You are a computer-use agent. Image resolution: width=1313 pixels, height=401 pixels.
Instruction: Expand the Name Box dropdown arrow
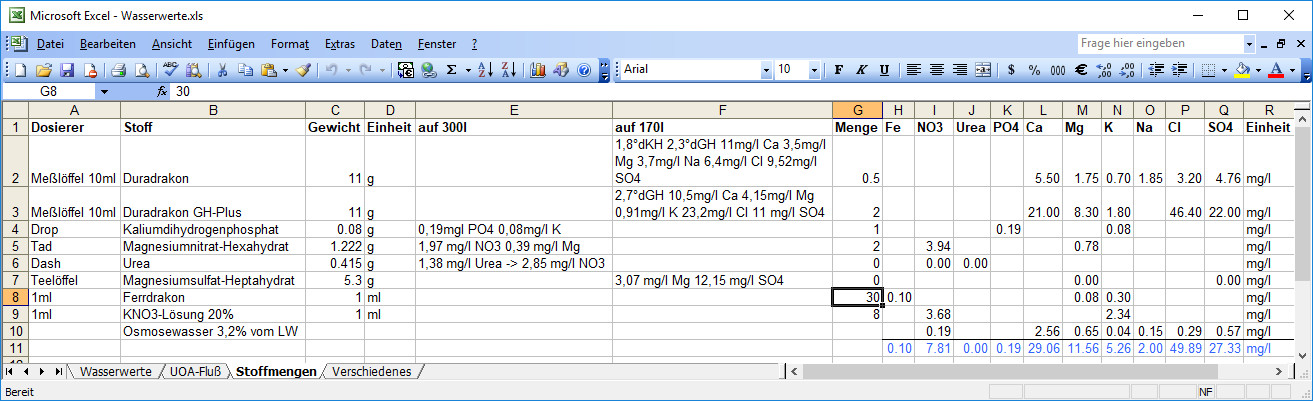(x=105, y=91)
